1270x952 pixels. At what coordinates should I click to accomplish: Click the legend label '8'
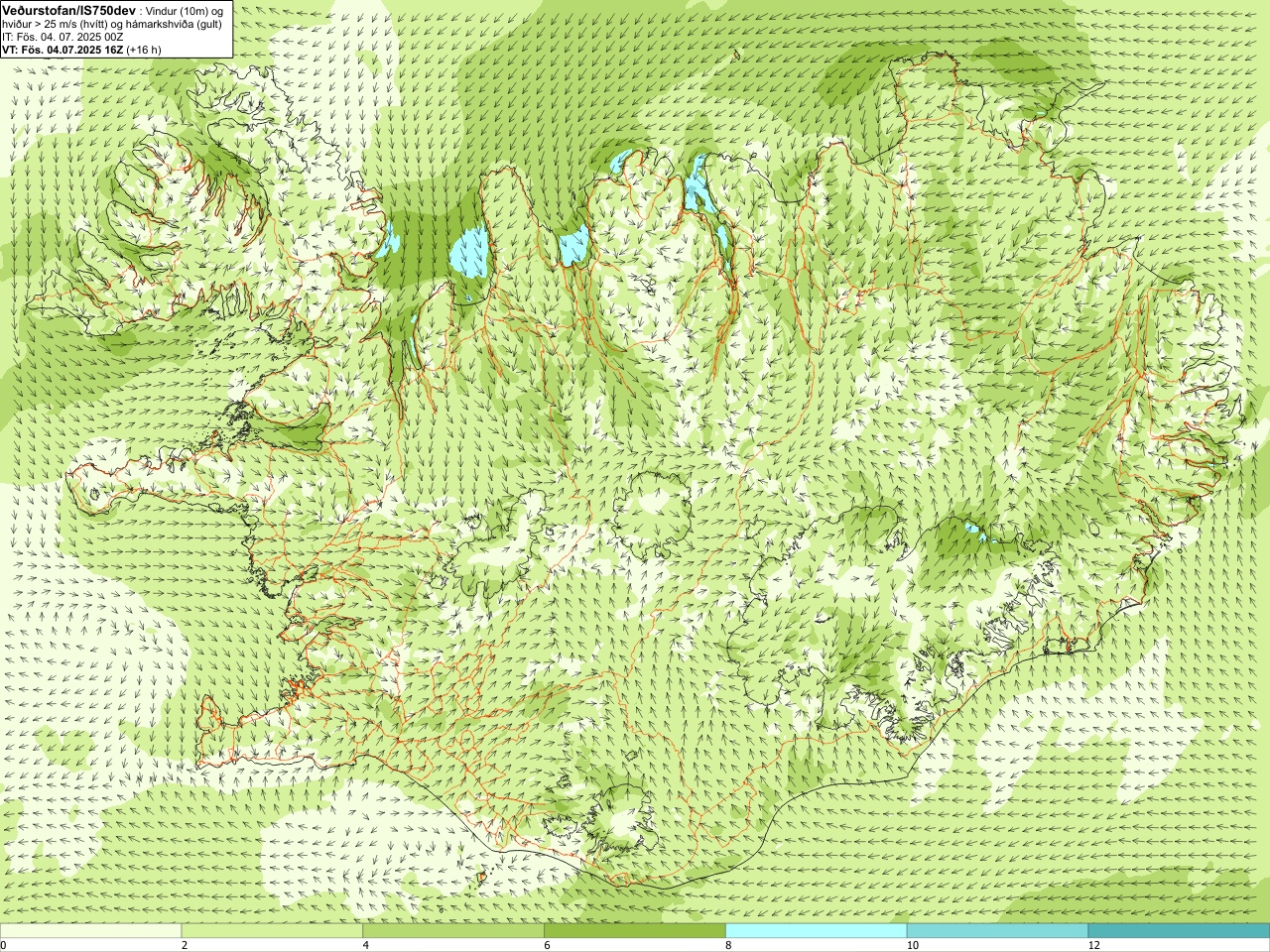(x=728, y=945)
